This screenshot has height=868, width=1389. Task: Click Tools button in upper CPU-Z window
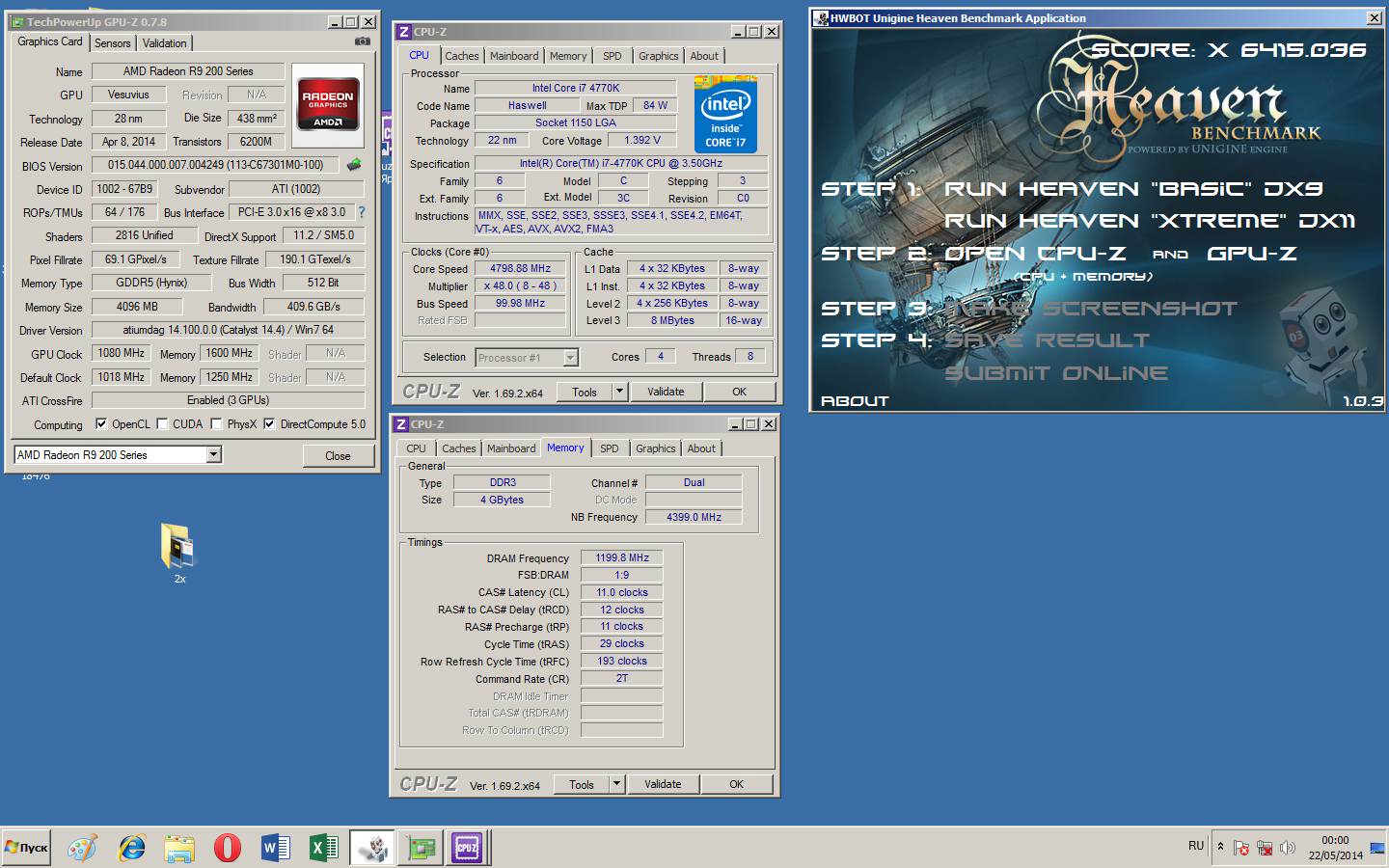coord(585,392)
